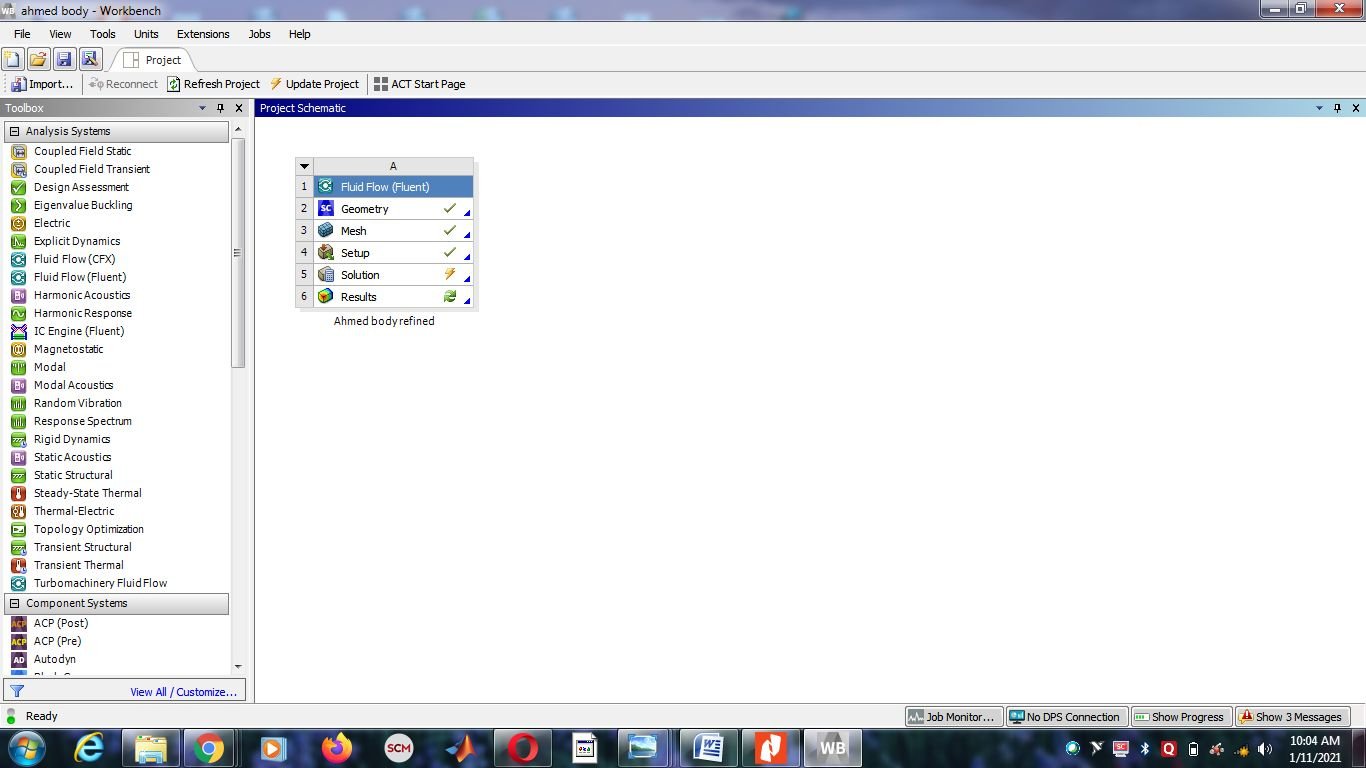Open Google Chrome from the taskbar
This screenshot has height=768, width=1366.
(208, 748)
